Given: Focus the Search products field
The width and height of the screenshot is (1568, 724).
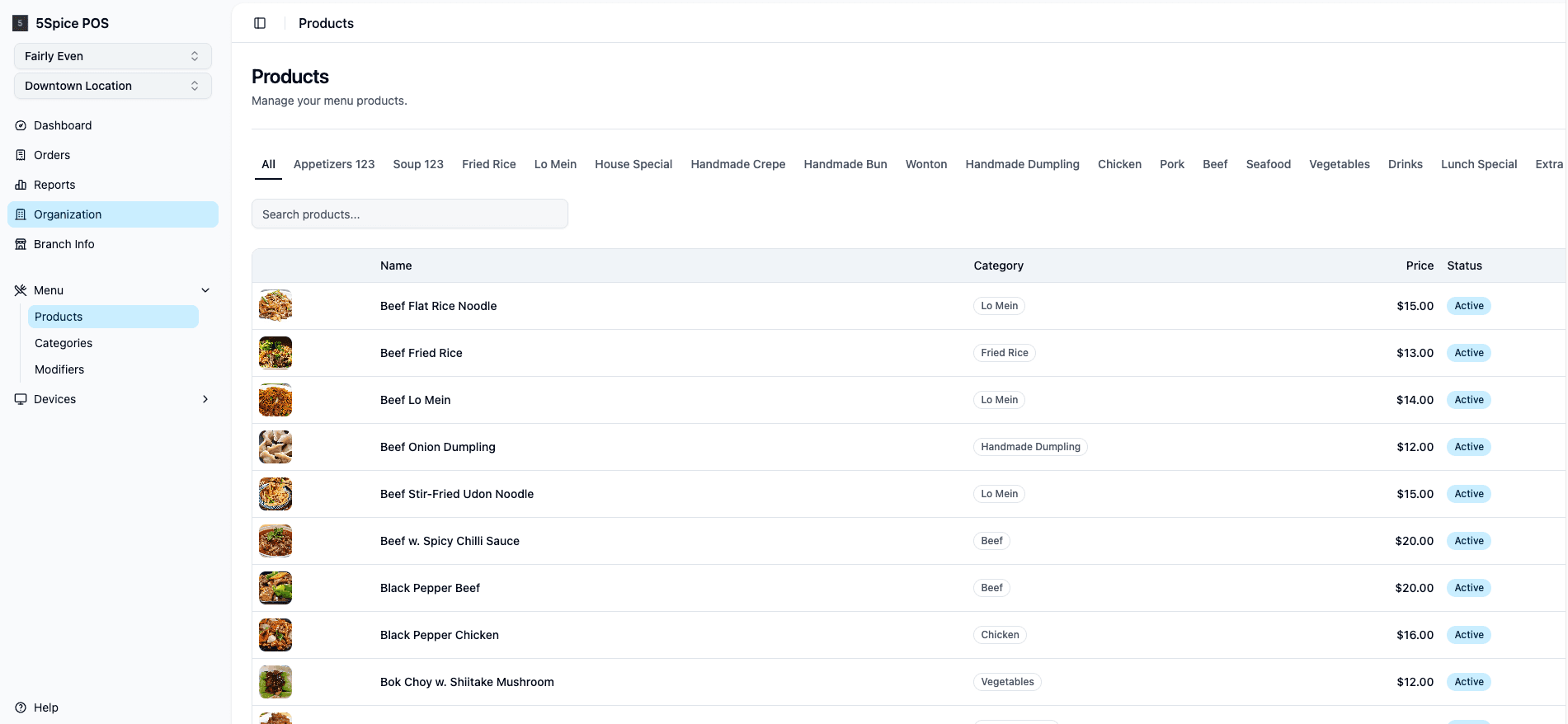Looking at the screenshot, I should [410, 214].
